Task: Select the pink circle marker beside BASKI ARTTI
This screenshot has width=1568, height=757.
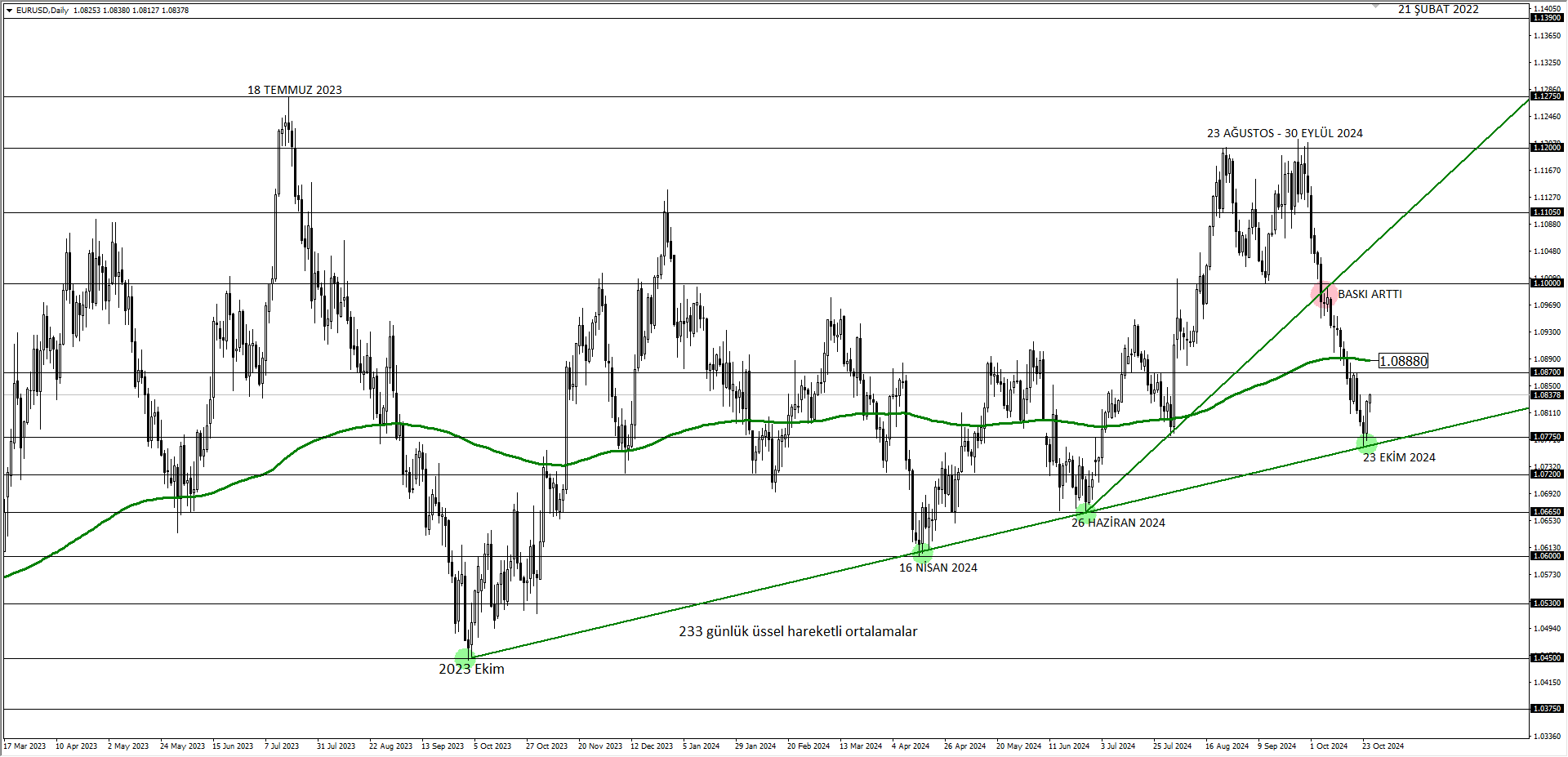Action: (1324, 293)
